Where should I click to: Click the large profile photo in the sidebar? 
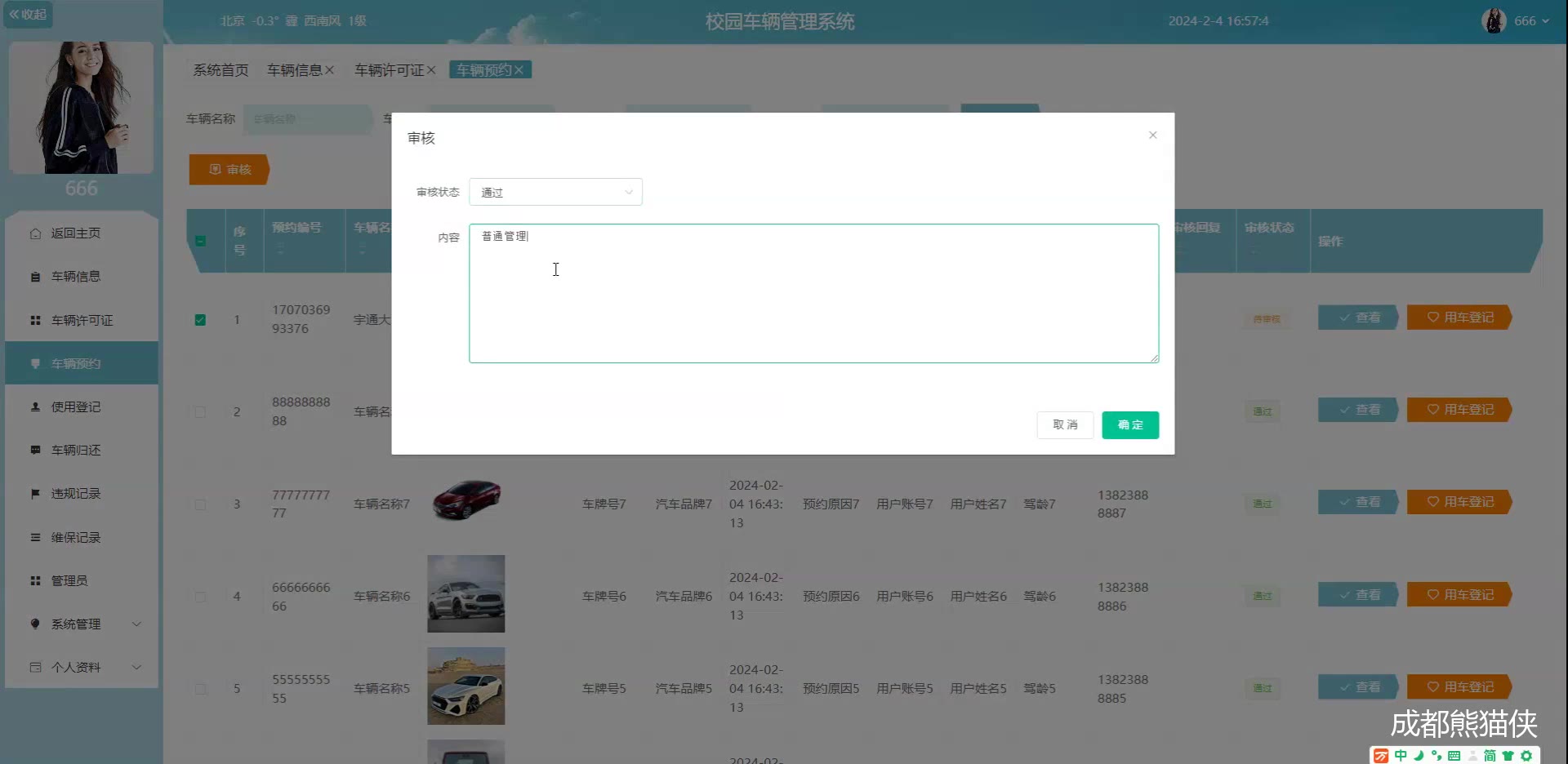81,108
